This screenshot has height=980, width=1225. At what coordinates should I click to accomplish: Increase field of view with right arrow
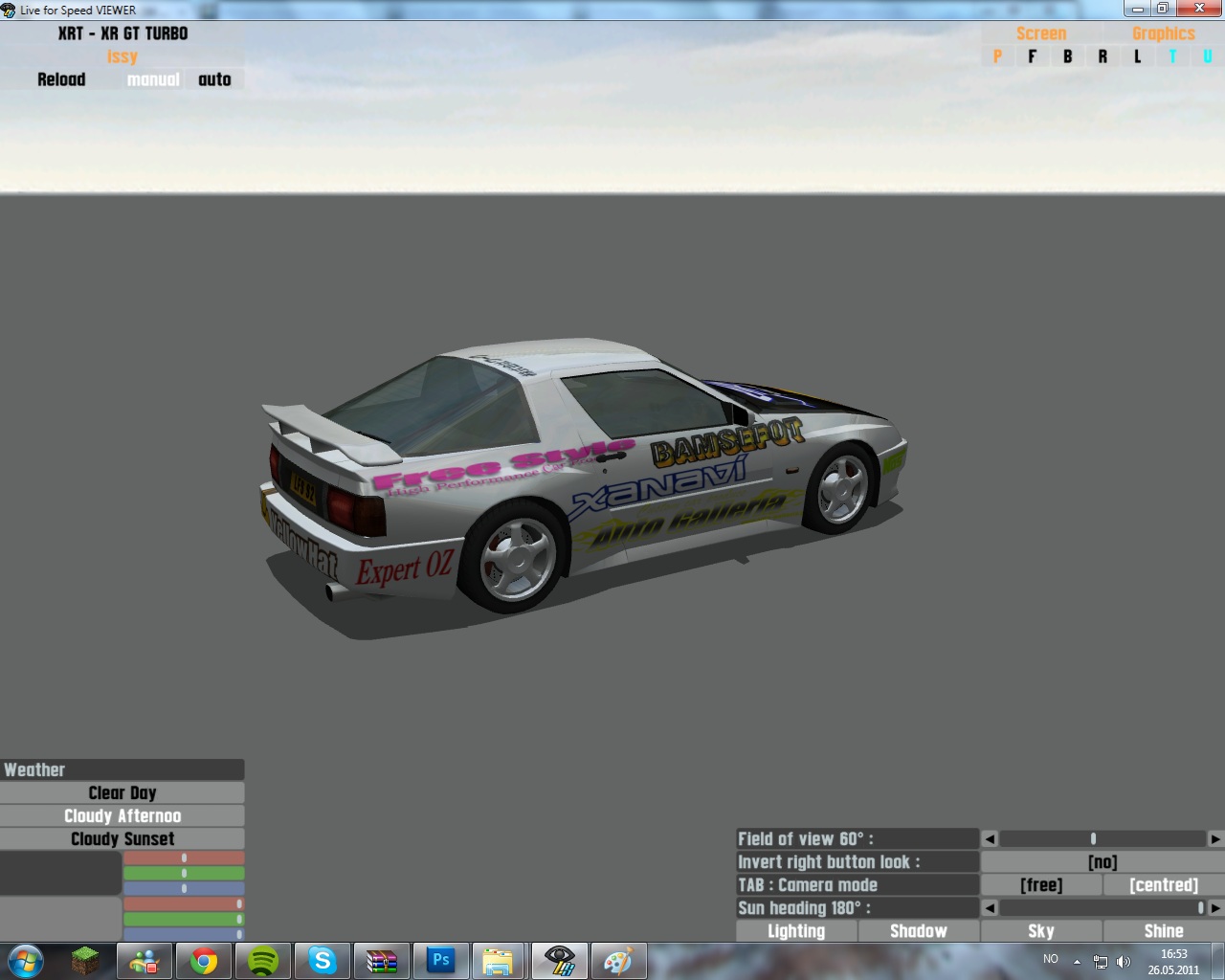[1215, 839]
